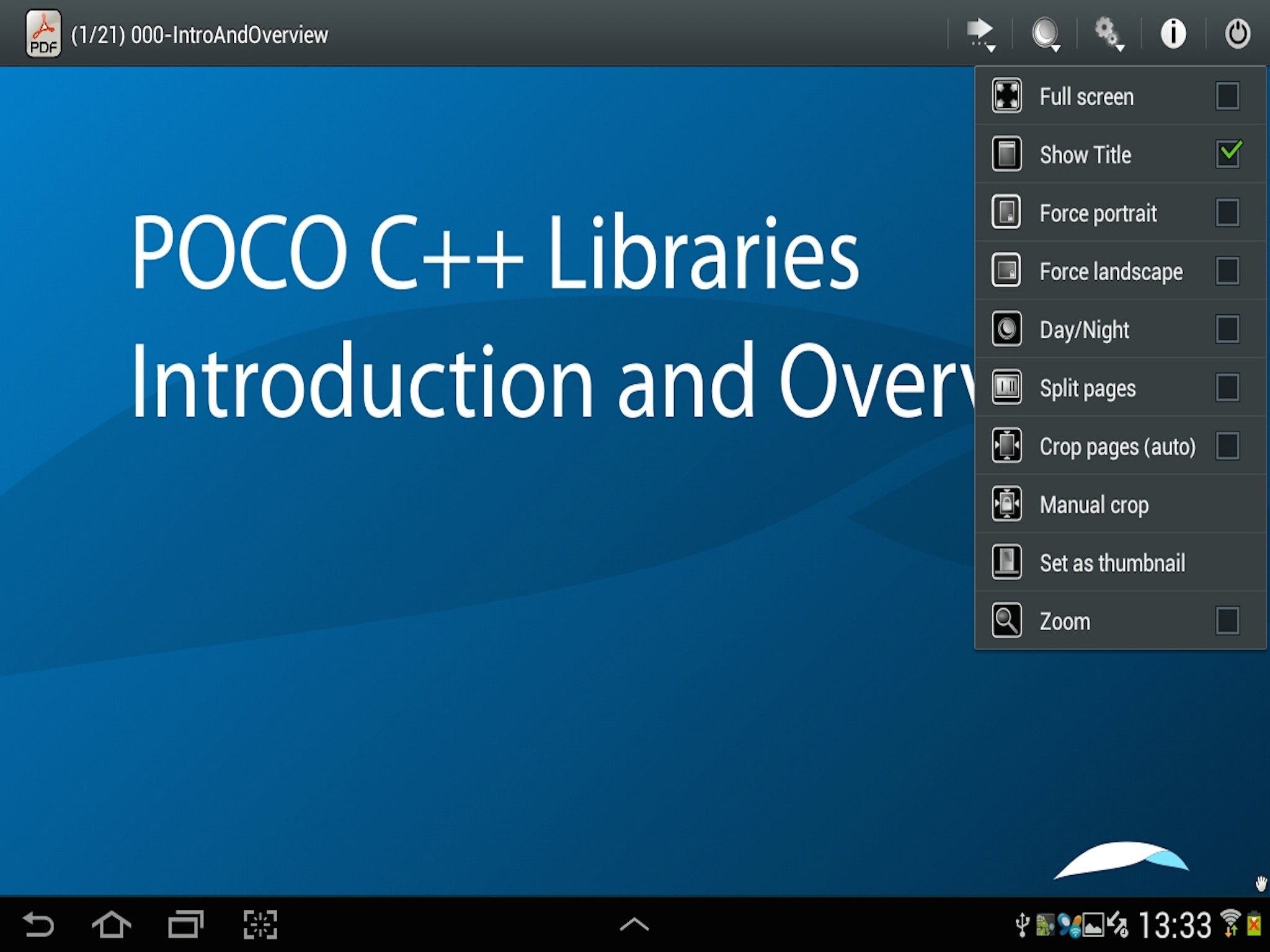The image size is (1270, 952).
Task: Expand the magnifier view dropdown
Action: click(x=1046, y=33)
